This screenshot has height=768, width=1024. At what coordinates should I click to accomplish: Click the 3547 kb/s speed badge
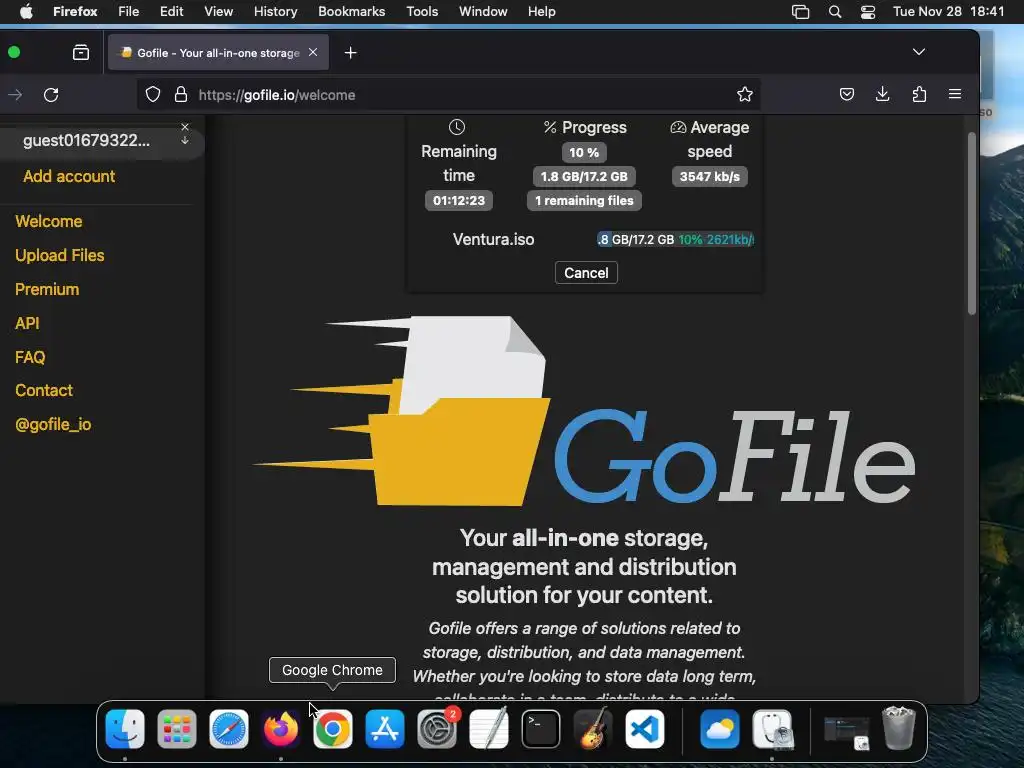(x=709, y=176)
